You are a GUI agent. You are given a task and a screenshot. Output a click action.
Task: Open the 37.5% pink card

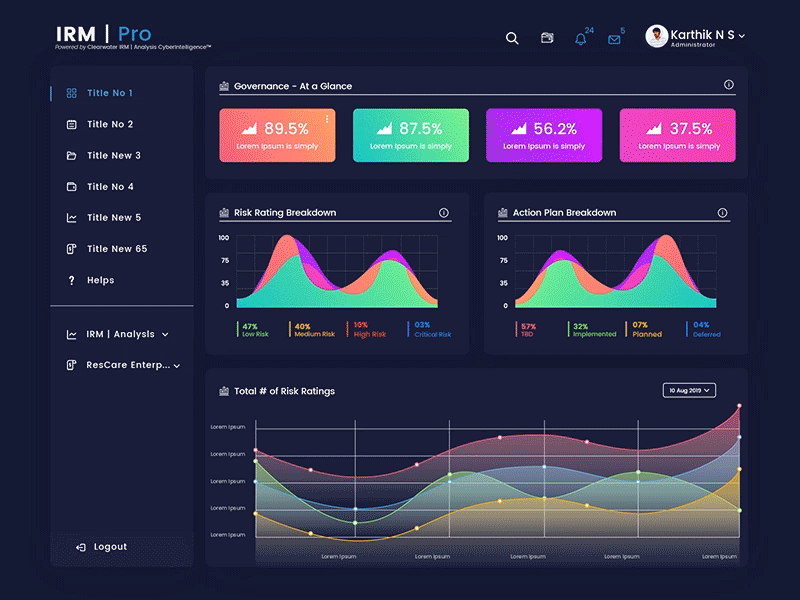tap(678, 135)
